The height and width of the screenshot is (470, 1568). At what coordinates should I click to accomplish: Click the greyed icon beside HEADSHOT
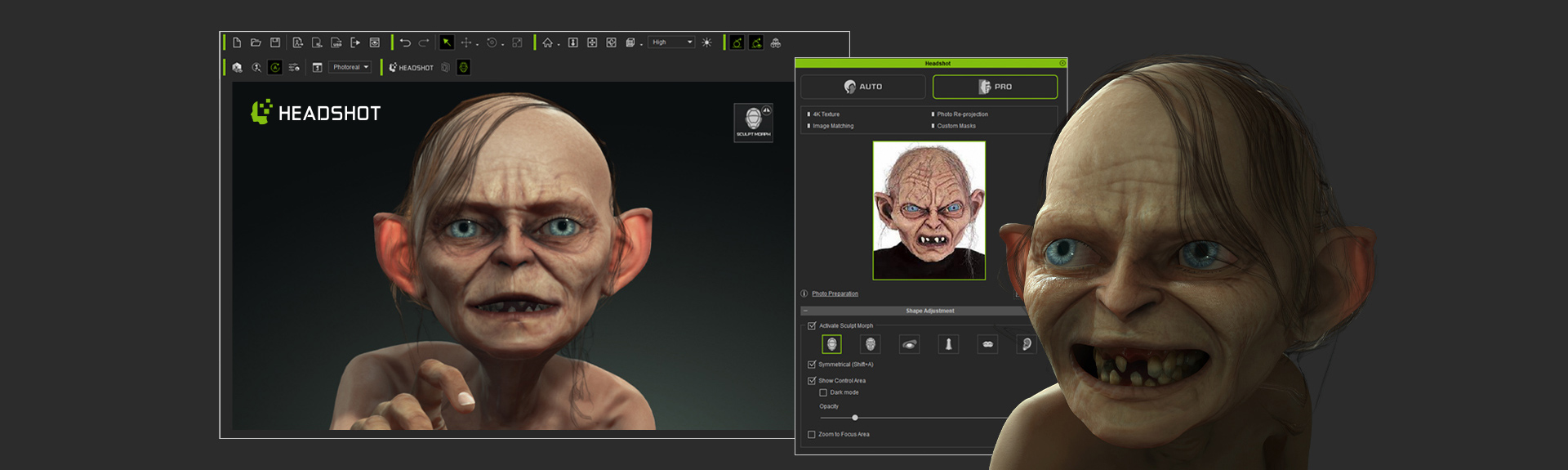(445, 68)
